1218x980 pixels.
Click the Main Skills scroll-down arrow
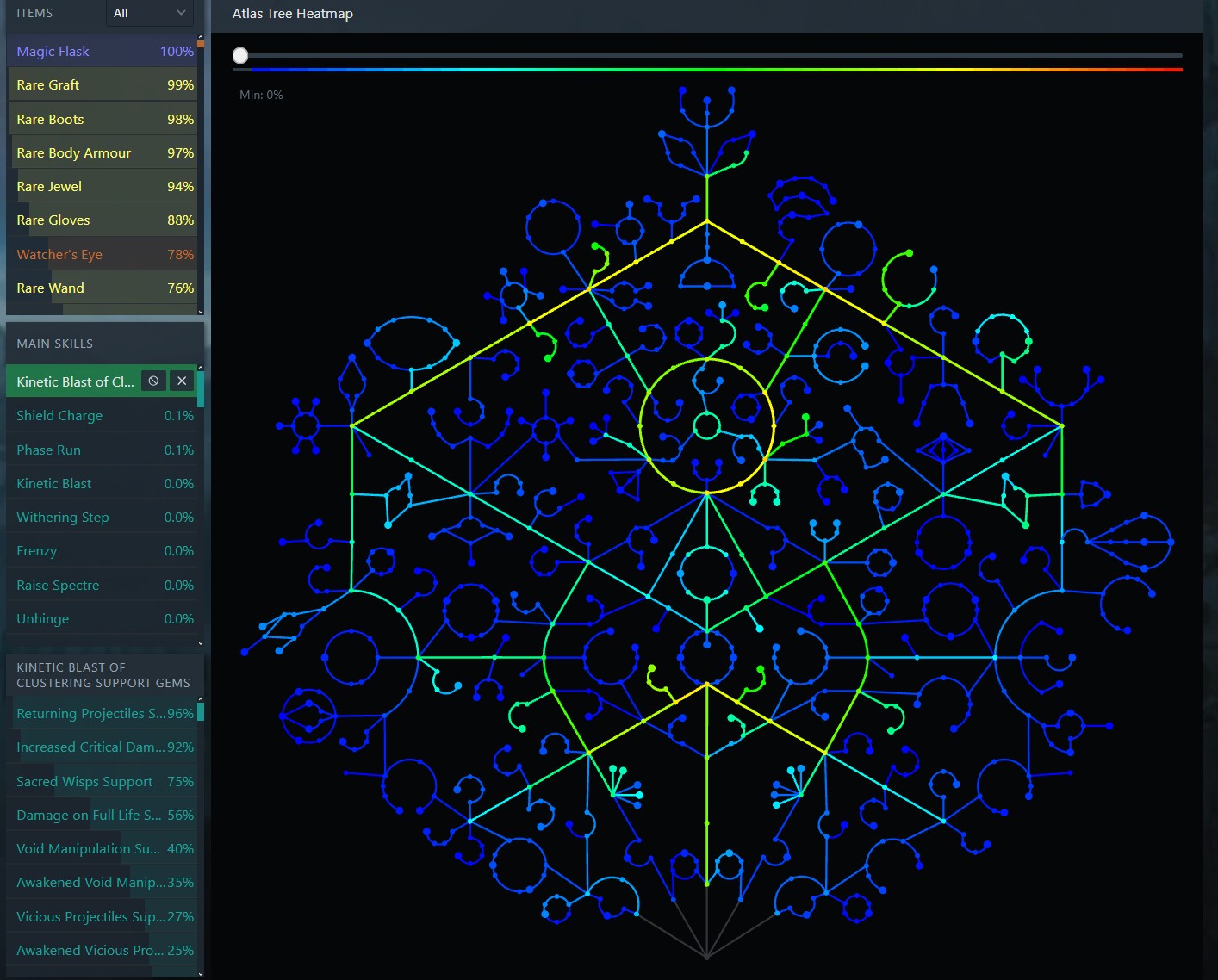[x=201, y=642]
